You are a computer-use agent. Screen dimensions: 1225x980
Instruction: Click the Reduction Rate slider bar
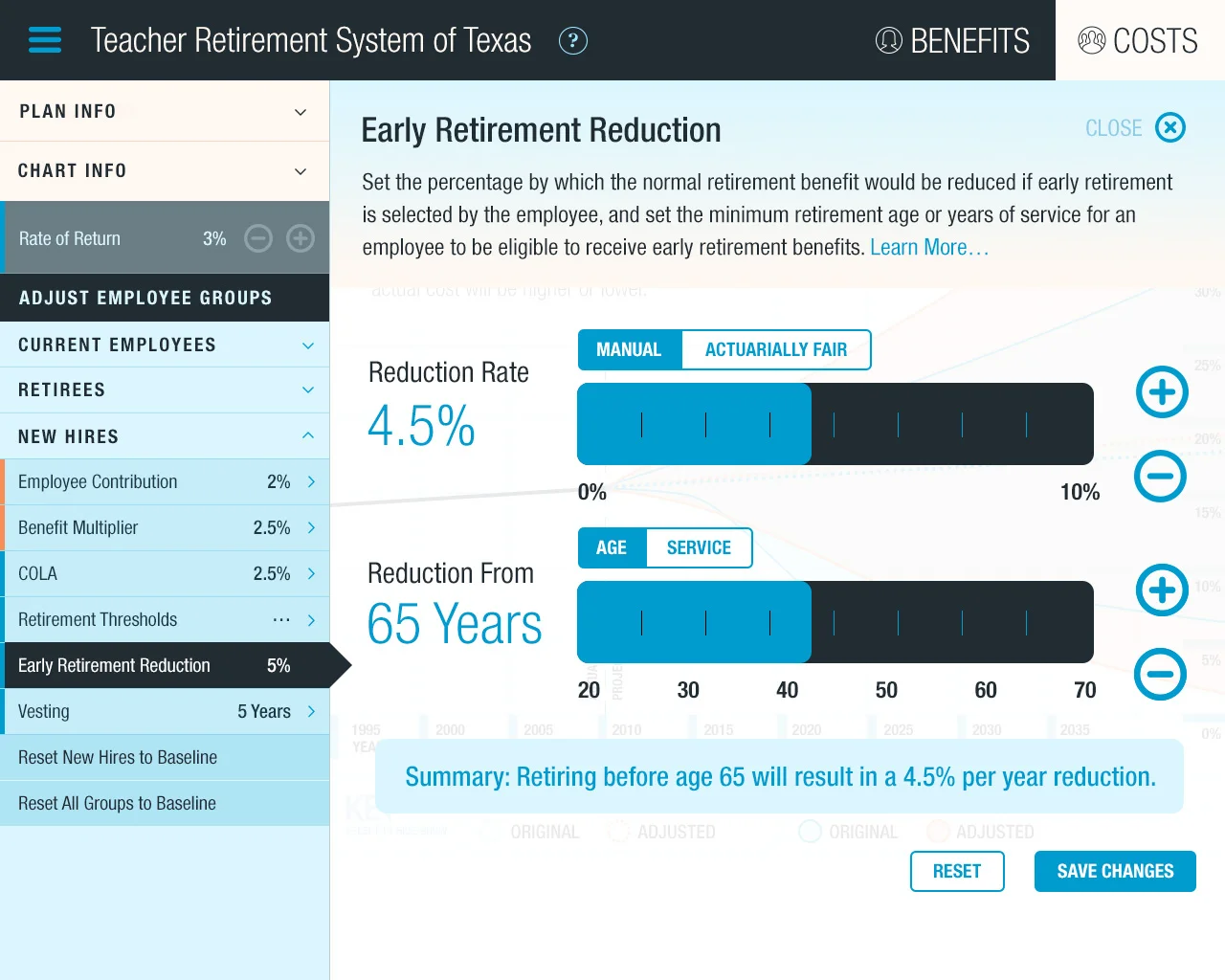click(x=835, y=424)
